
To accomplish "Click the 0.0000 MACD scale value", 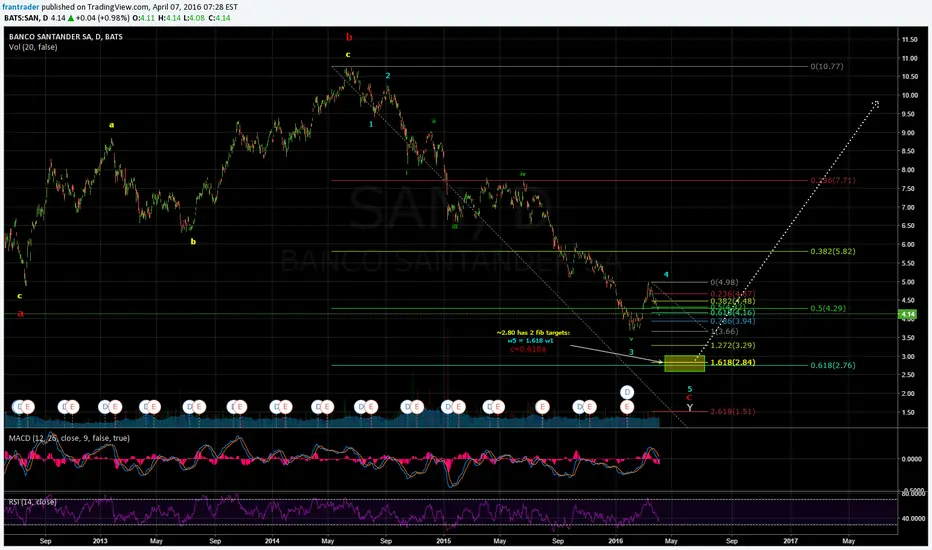I will (911, 459).
